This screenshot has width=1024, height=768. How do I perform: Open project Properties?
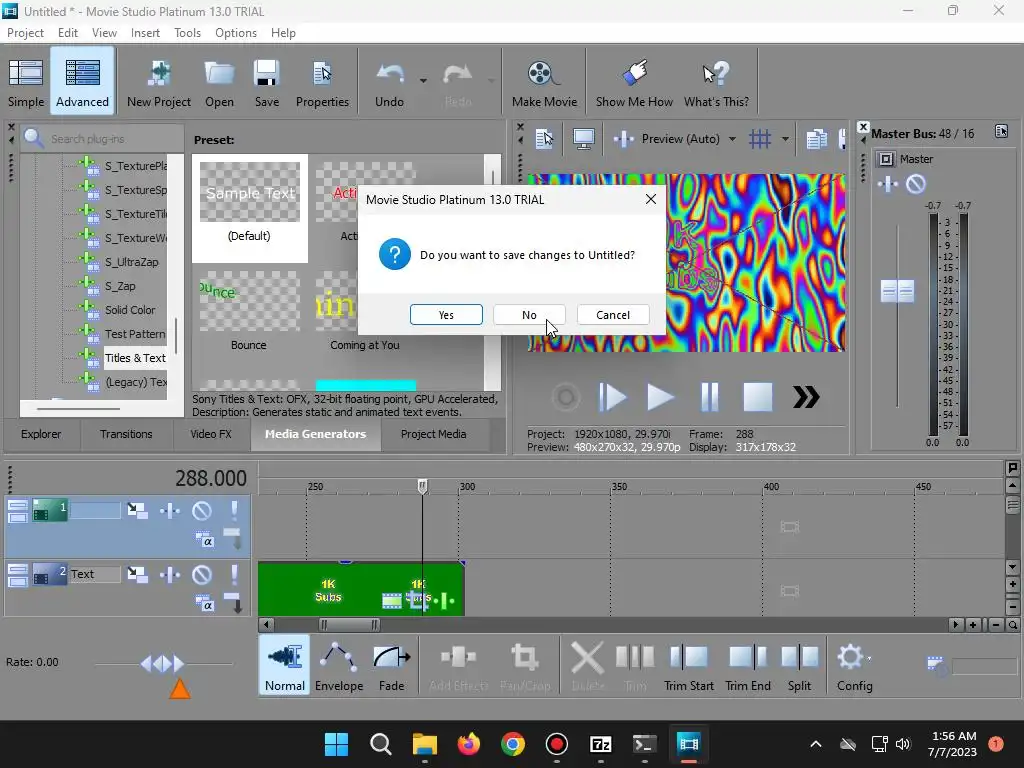[x=322, y=82]
